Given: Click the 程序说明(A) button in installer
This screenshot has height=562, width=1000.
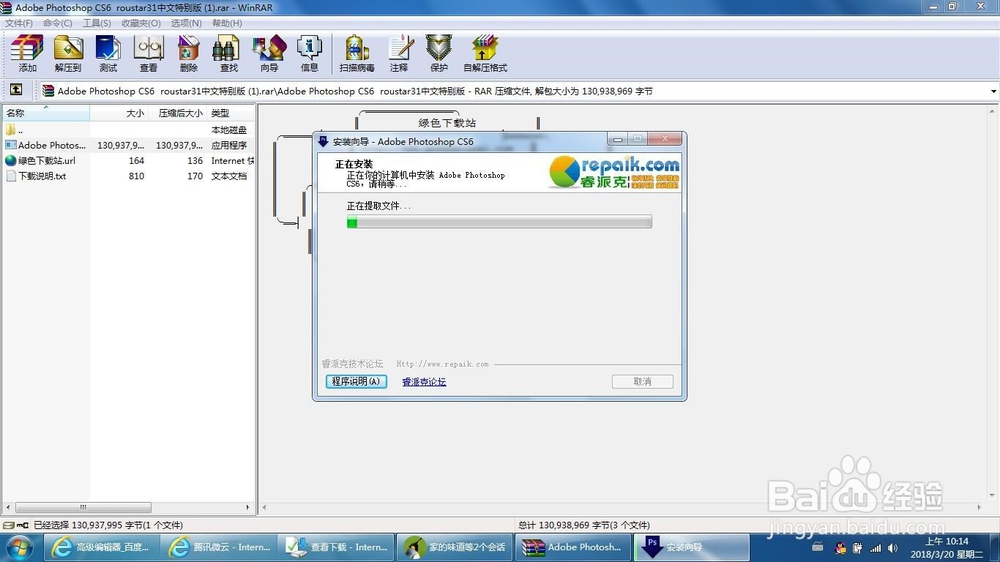Looking at the screenshot, I should 356,381.
